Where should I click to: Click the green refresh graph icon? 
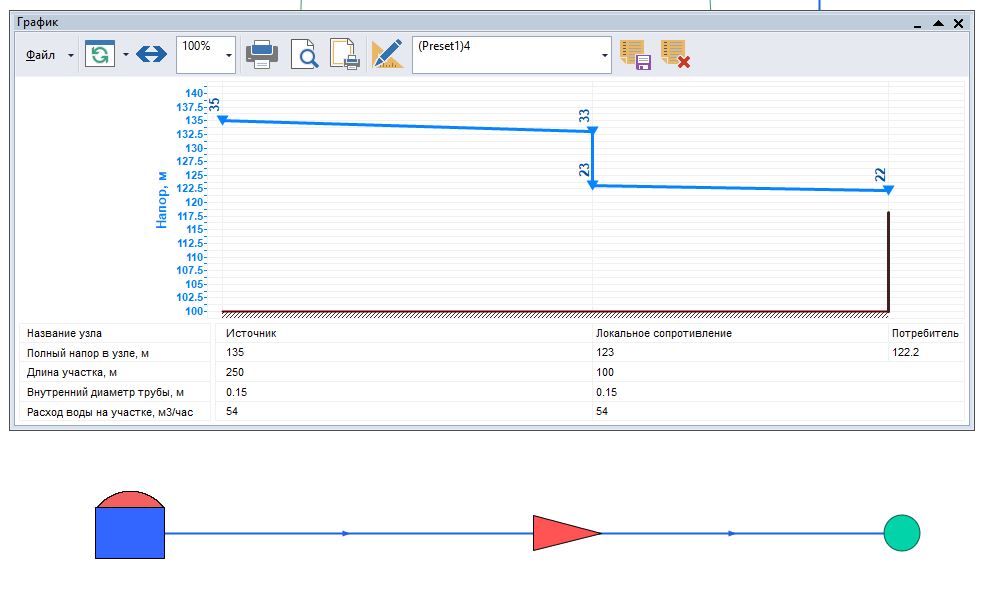click(100, 55)
